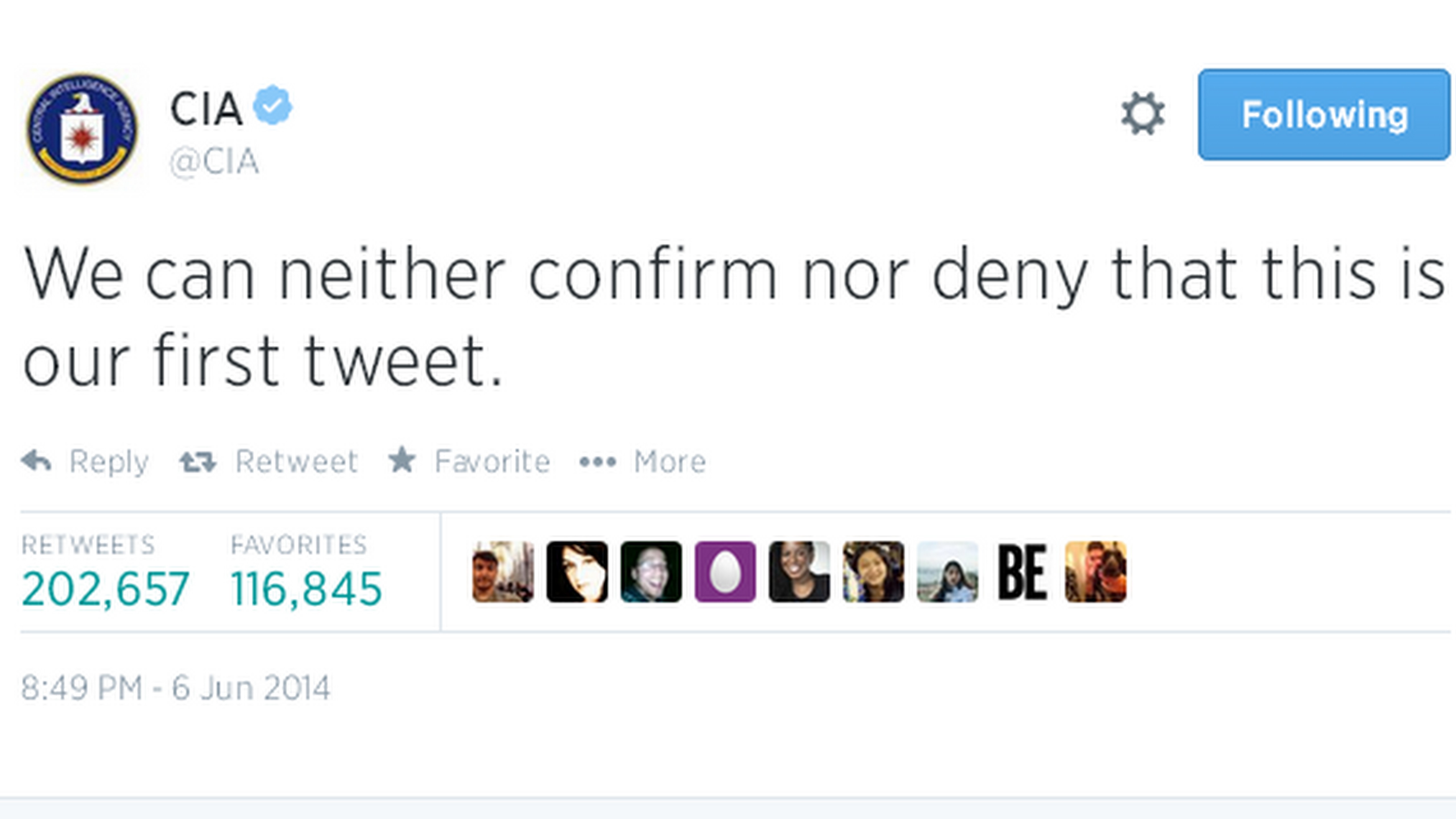
Task: Open the 116,845 favorites count
Action: pyautogui.click(x=306, y=588)
